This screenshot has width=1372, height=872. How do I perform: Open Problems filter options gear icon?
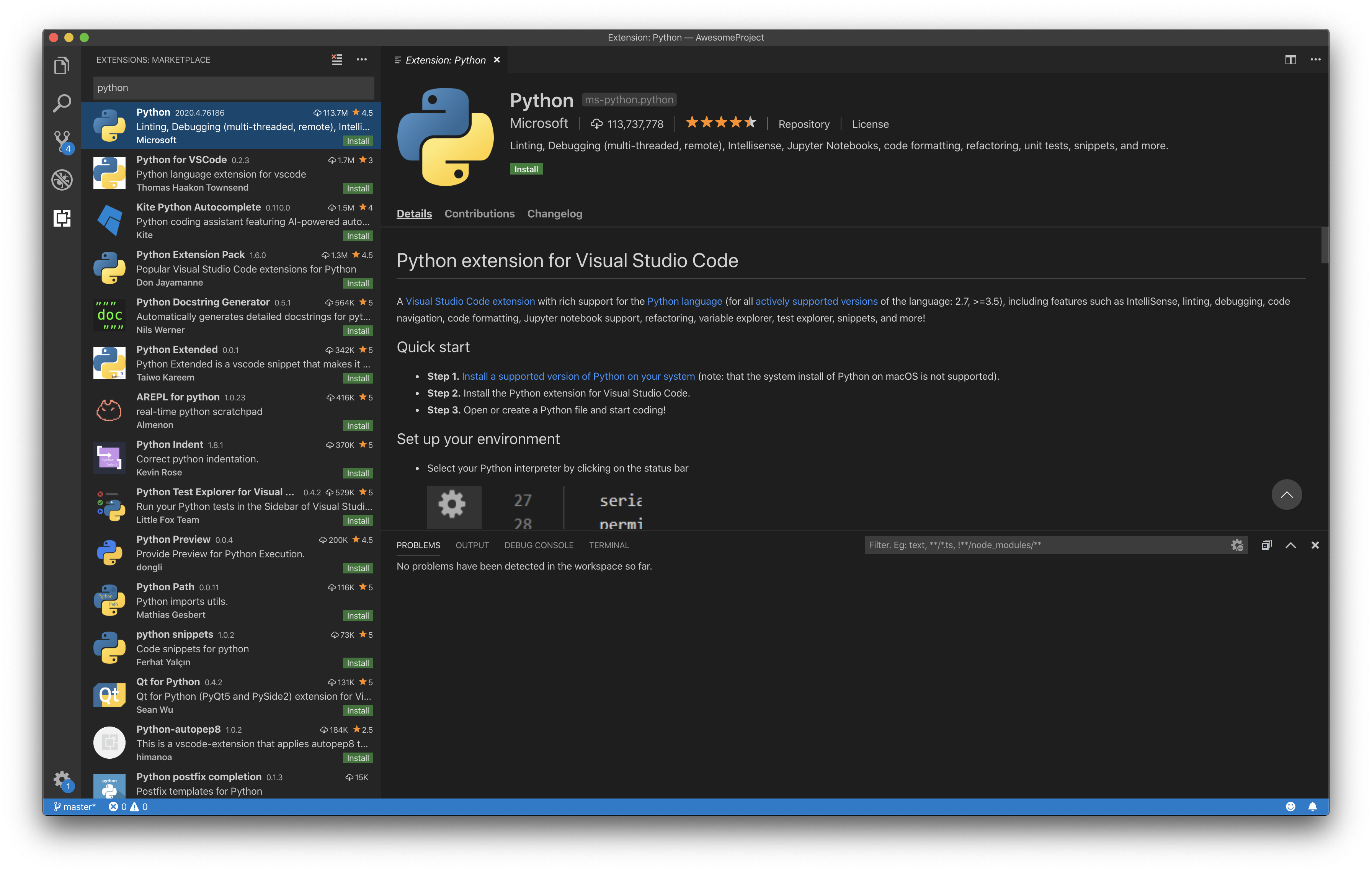(x=1236, y=545)
